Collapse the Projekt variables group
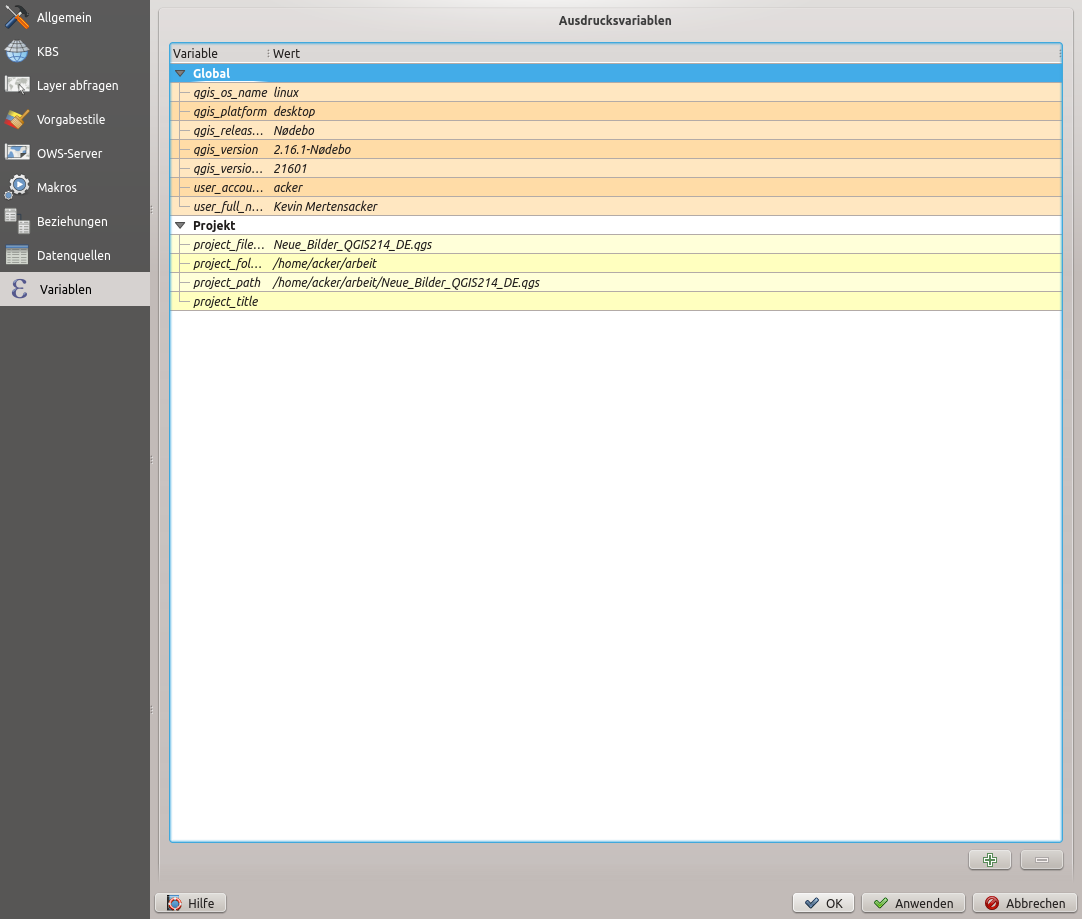 click(180, 226)
